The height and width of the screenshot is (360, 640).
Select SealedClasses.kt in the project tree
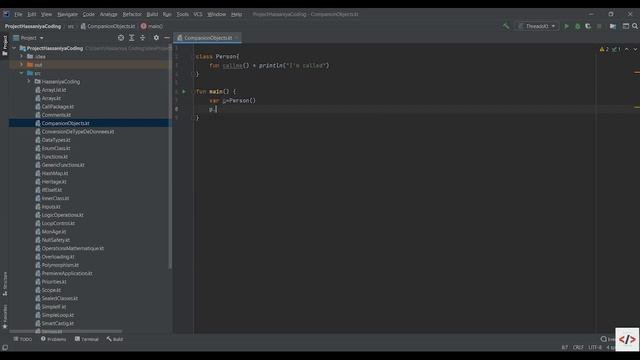coord(60,298)
